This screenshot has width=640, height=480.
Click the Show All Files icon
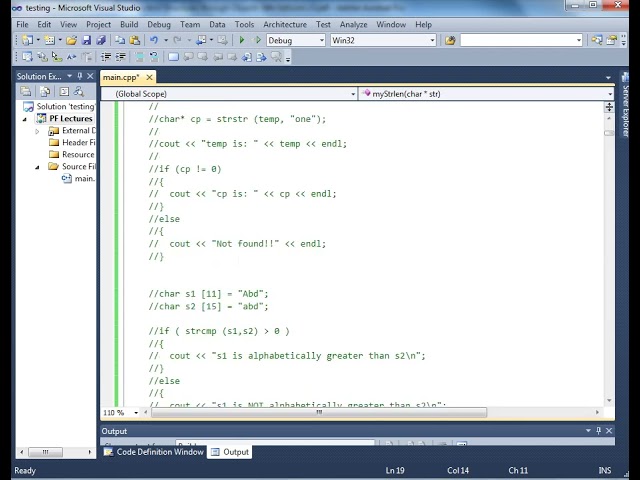(x=45, y=91)
